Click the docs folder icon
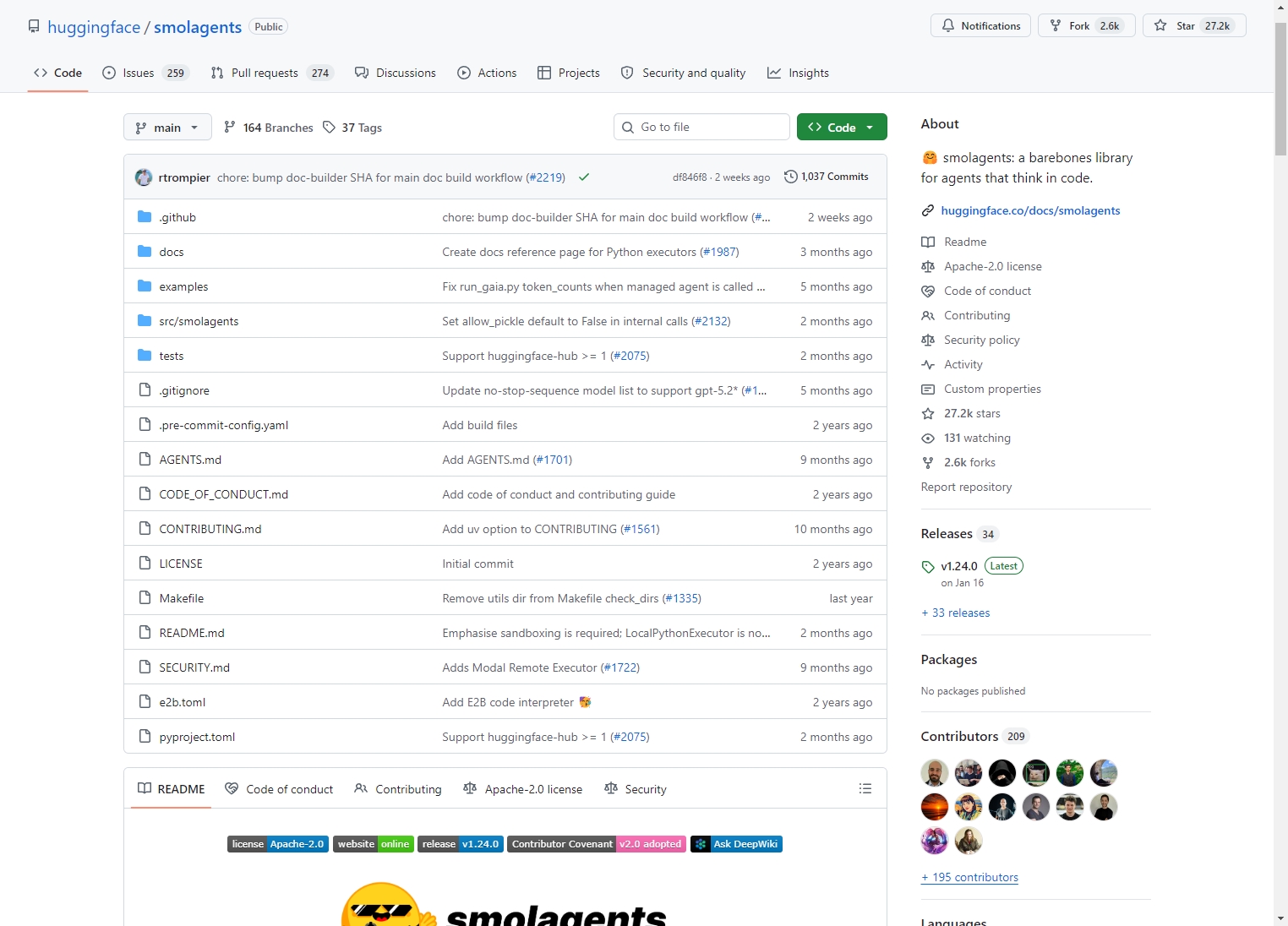 tap(145, 252)
